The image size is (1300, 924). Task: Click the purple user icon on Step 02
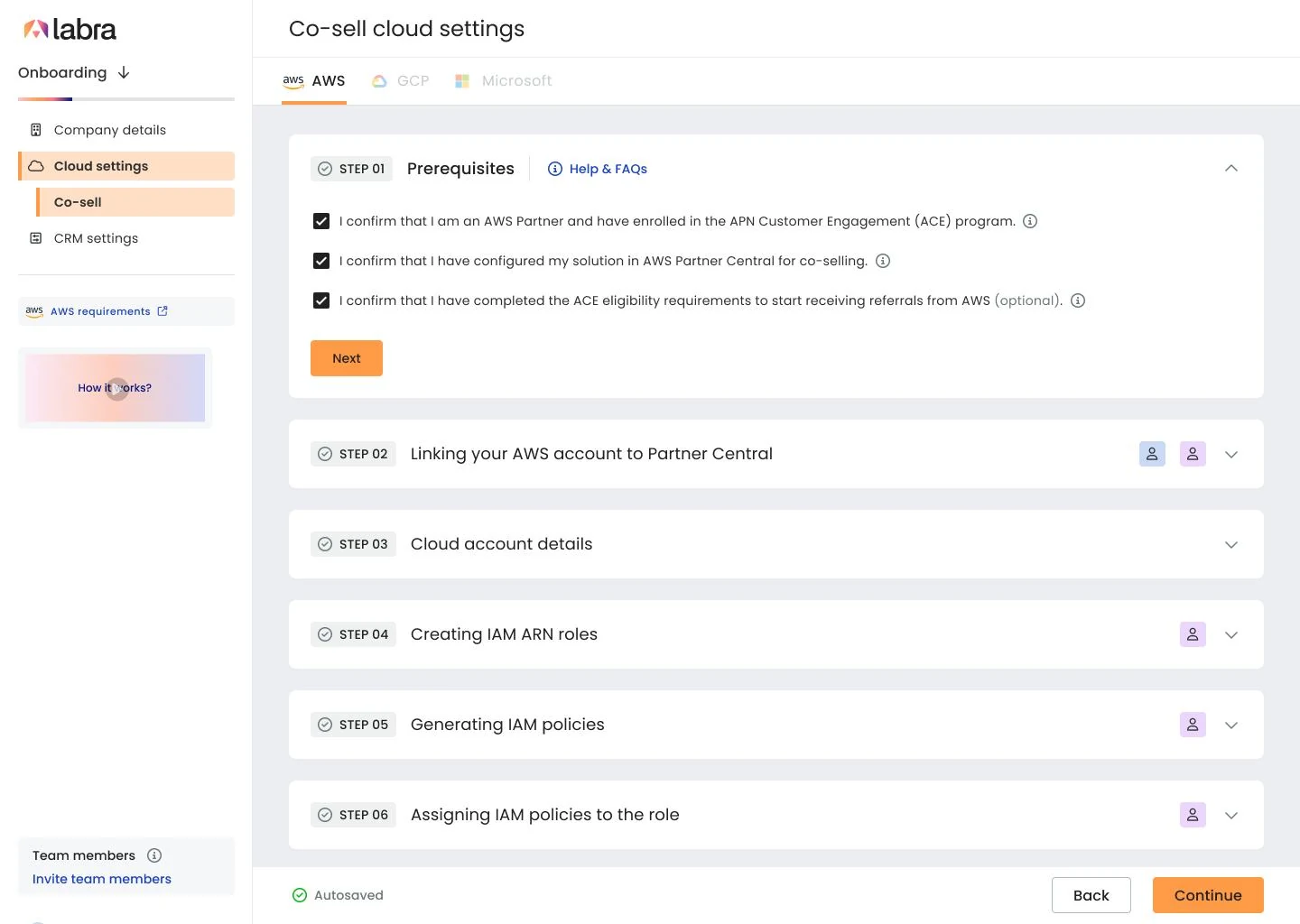click(1193, 454)
